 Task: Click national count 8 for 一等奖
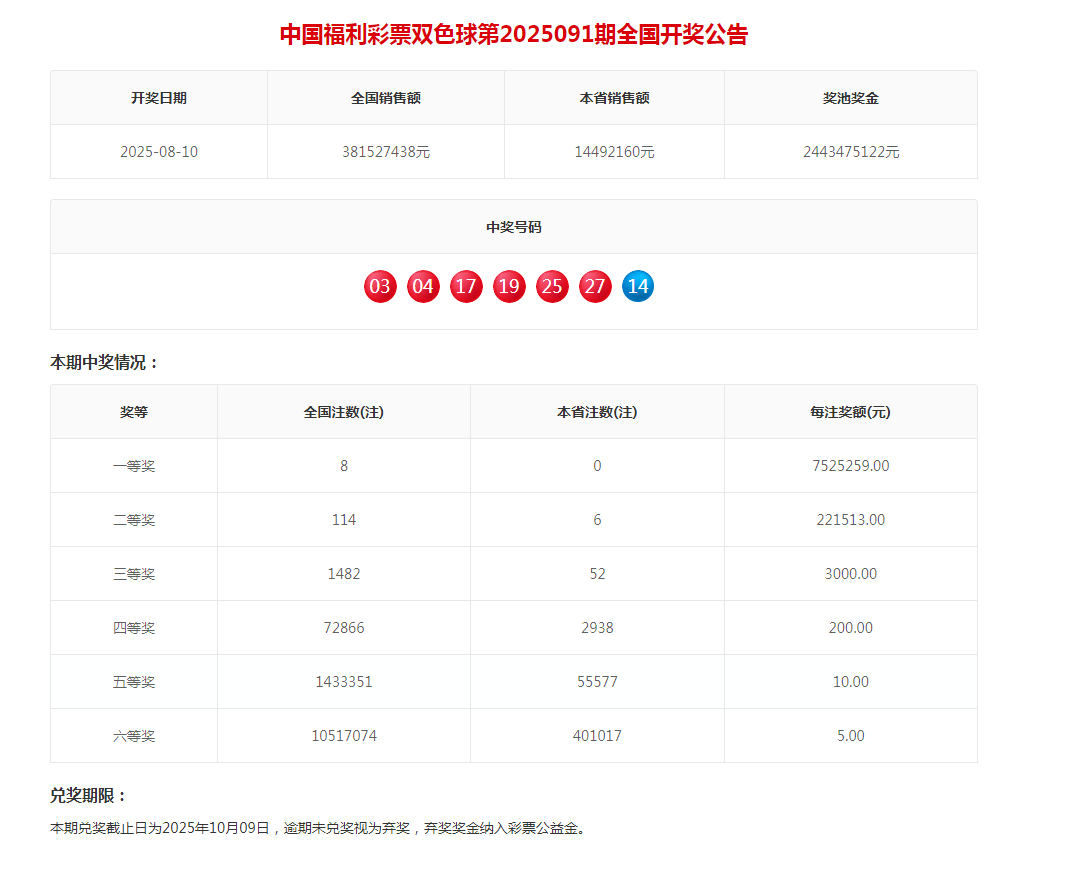[x=344, y=466]
